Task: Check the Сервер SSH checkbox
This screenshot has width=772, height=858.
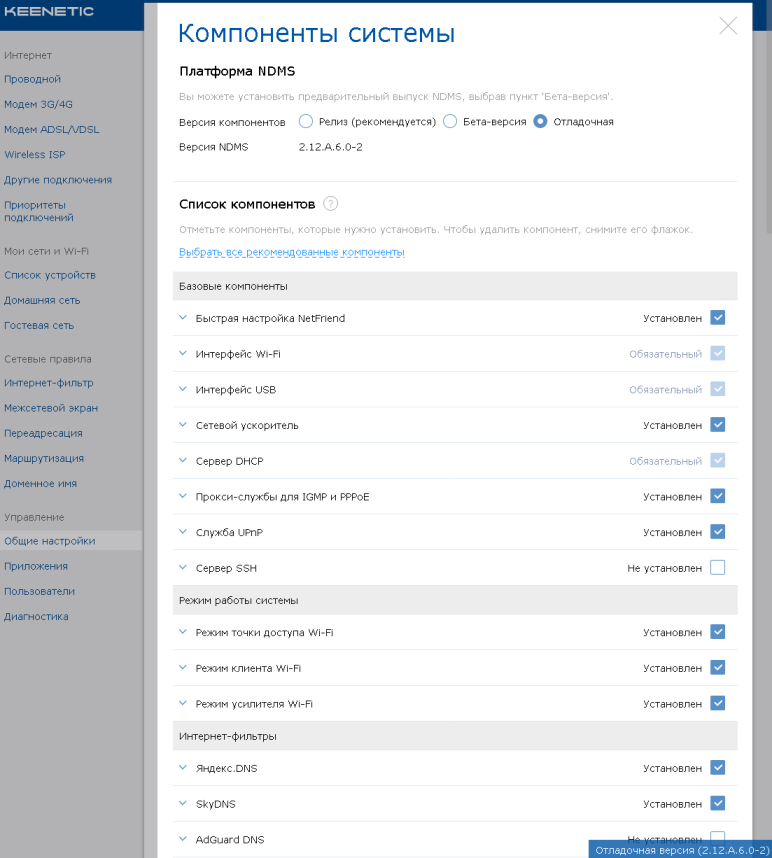Action: (717, 567)
